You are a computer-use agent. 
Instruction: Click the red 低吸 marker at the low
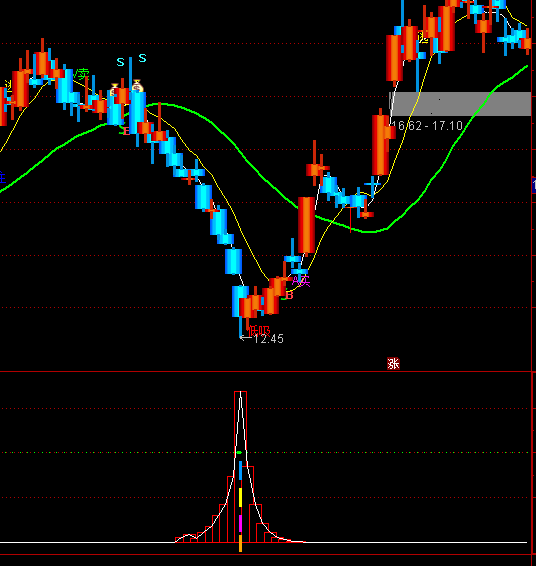[259, 331]
